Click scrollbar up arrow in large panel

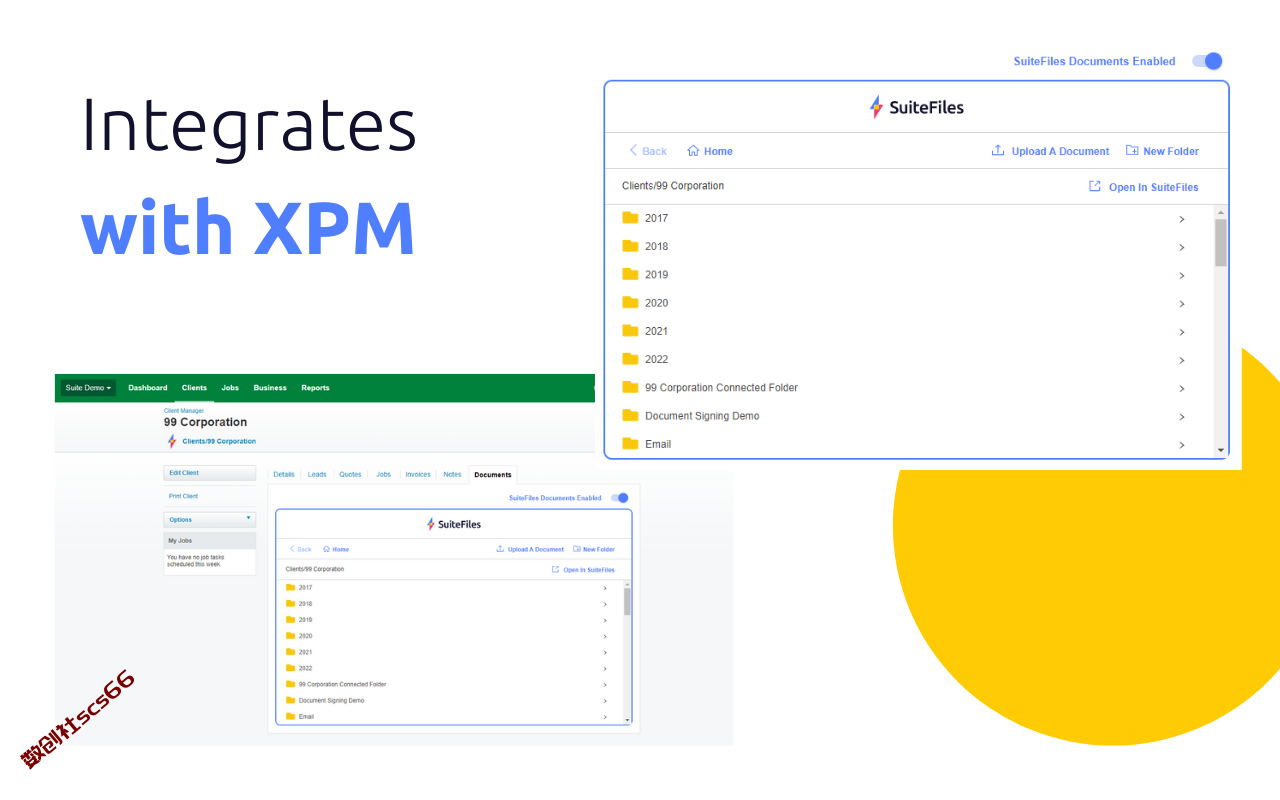(1220, 212)
